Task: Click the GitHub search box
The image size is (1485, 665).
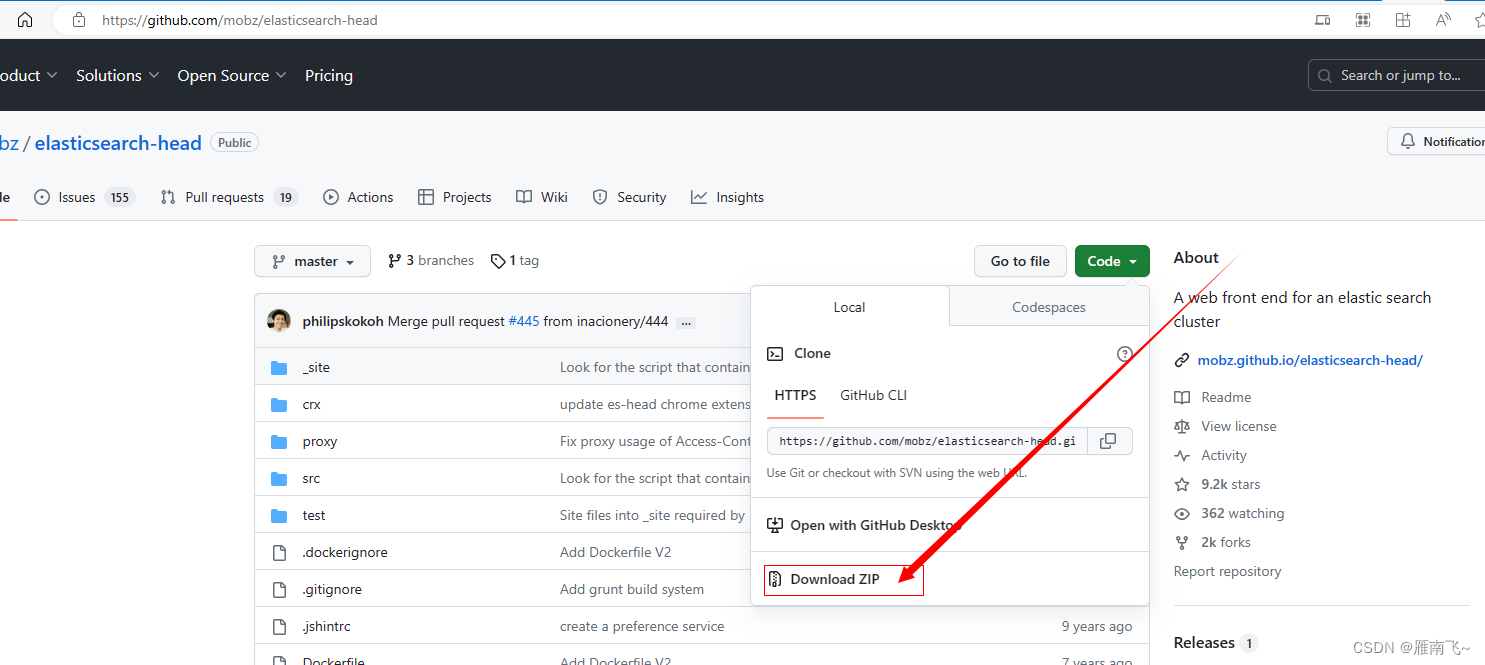Action: pos(1397,75)
